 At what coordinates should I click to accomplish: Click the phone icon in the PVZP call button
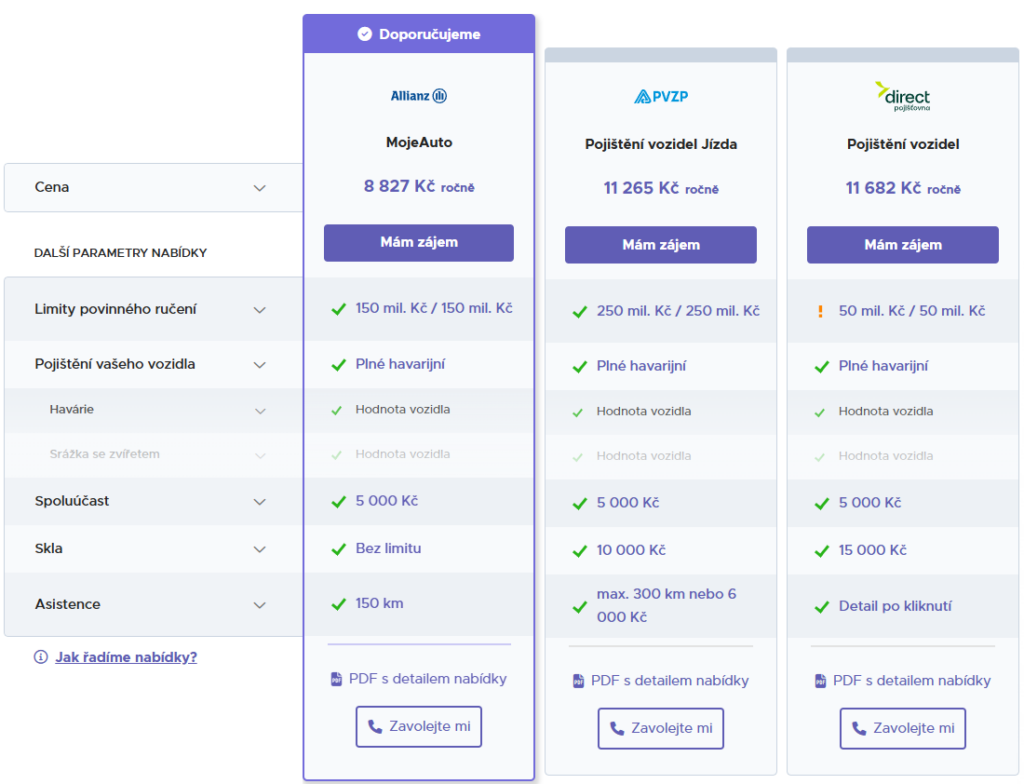point(617,728)
